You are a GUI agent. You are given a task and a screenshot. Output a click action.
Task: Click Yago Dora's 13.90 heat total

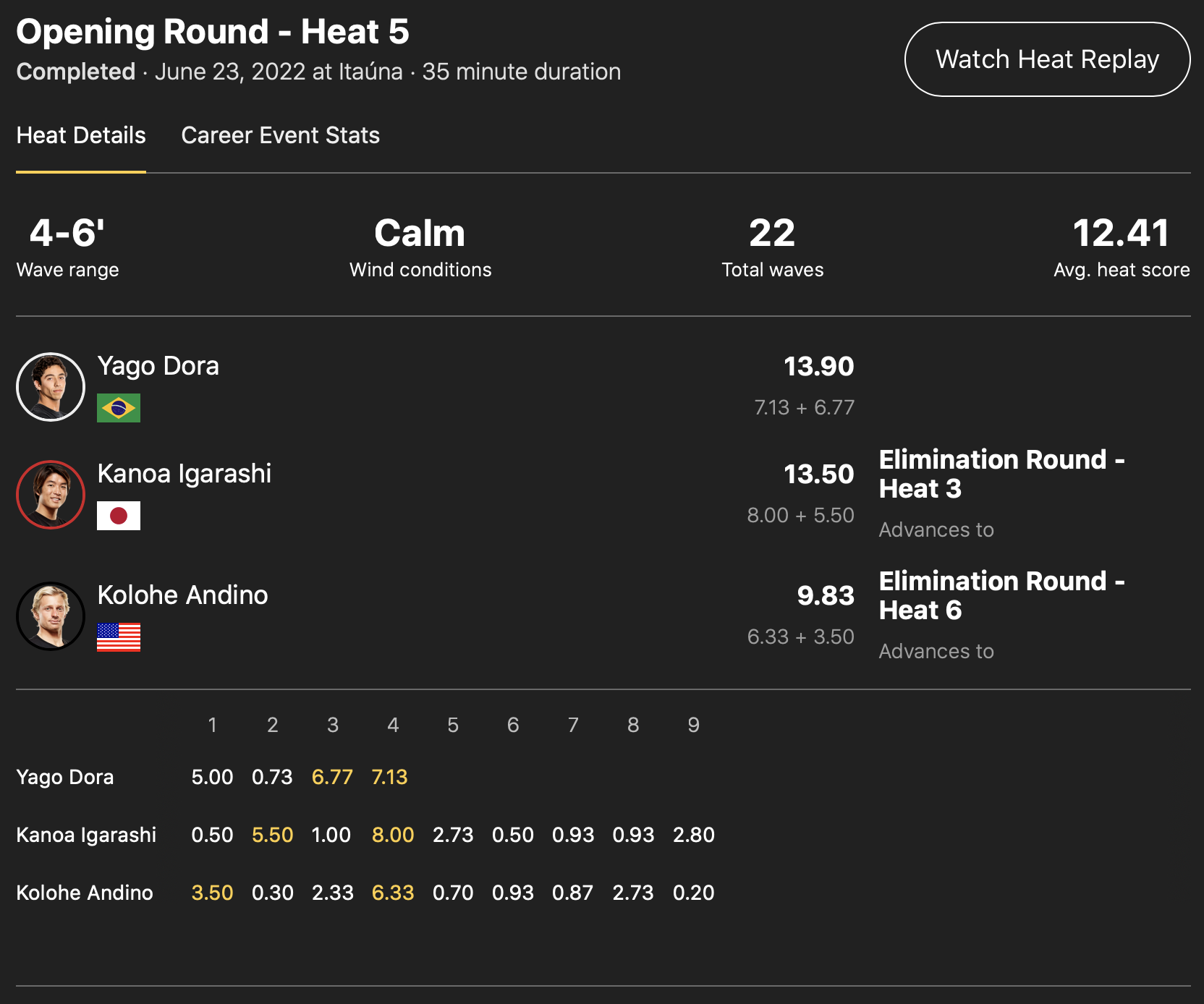(818, 367)
